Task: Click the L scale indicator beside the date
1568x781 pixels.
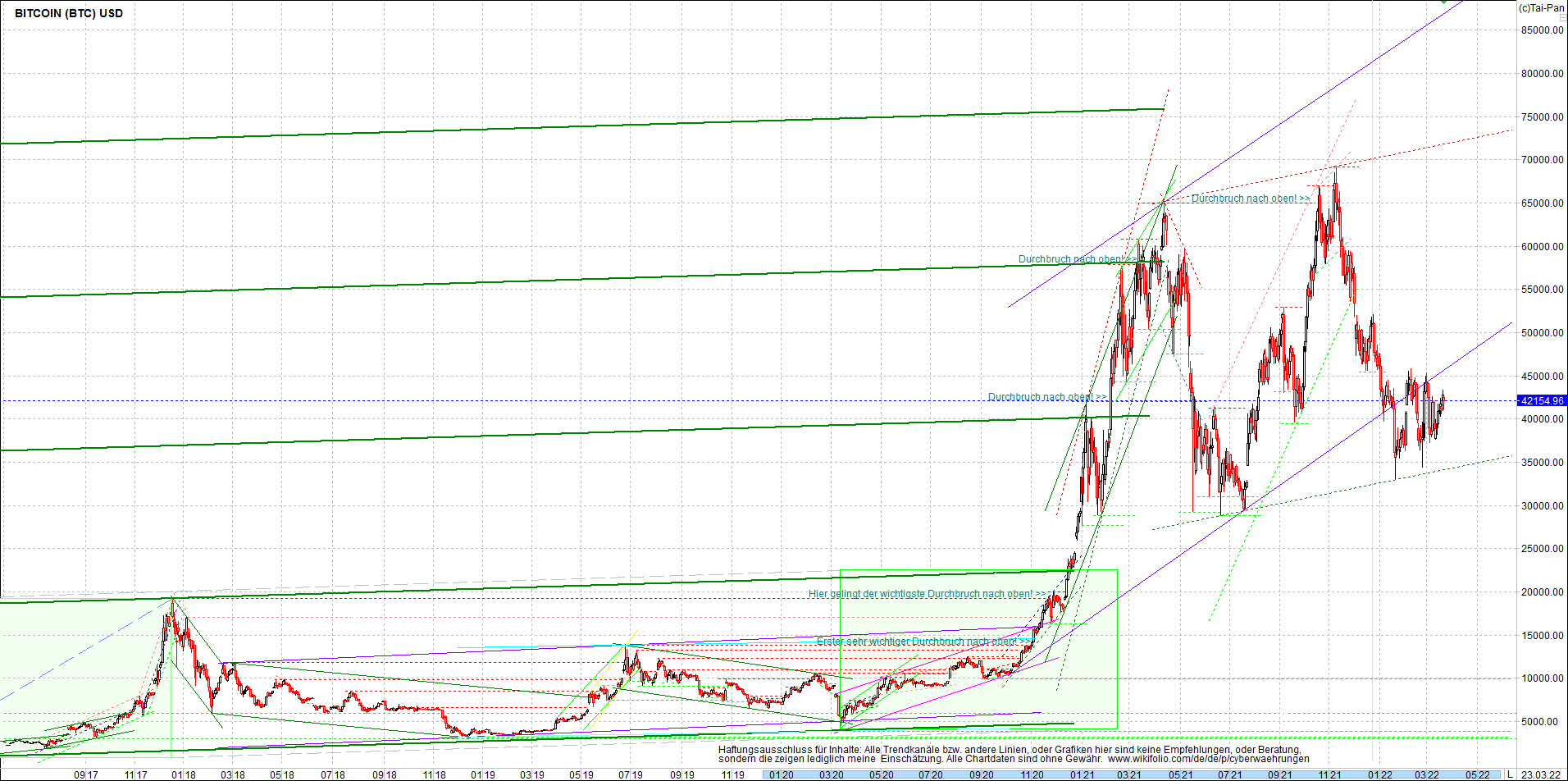Action: (1510, 774)
